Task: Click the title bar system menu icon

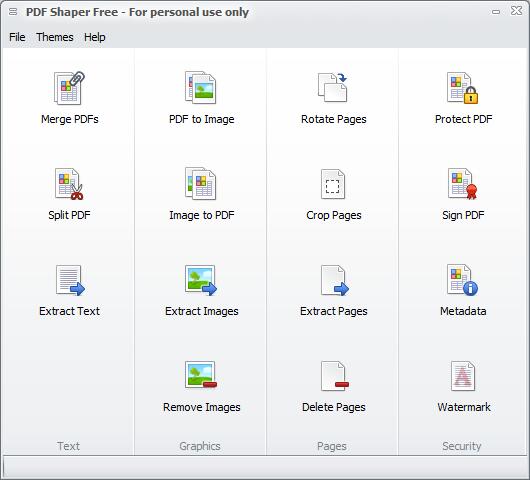Action: click(x=13, y=12)
